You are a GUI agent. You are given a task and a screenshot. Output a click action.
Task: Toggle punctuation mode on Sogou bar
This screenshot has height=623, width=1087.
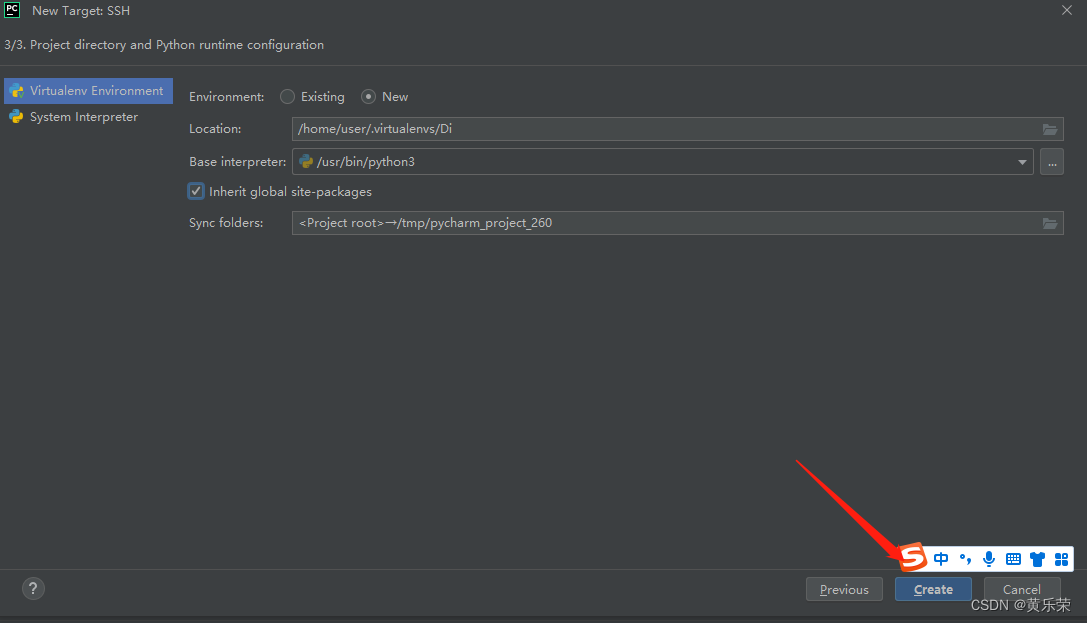click(964, 559)
